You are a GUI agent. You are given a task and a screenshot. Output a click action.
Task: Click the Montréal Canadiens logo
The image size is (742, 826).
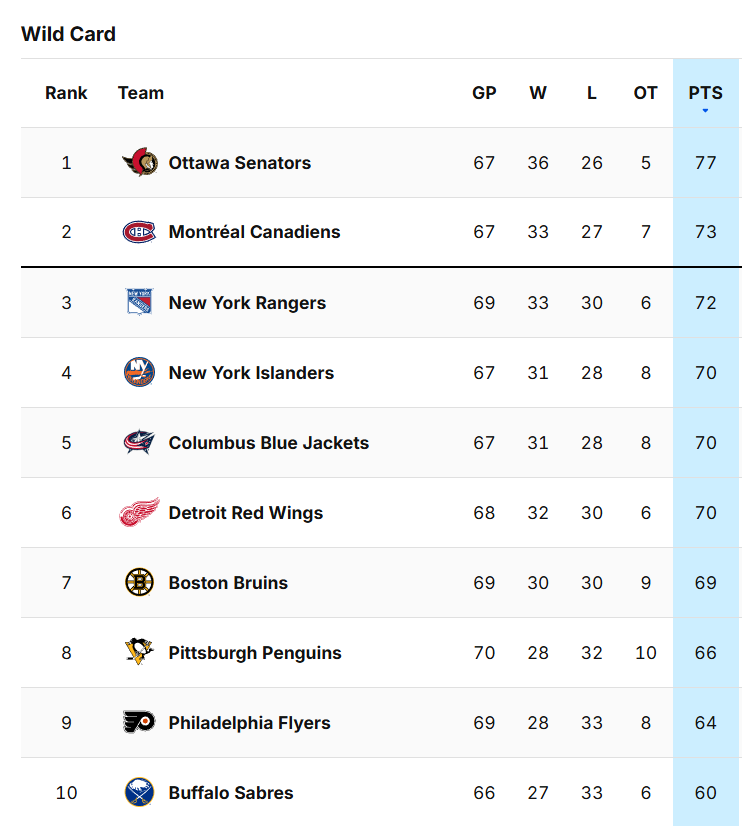pos(140,232)
